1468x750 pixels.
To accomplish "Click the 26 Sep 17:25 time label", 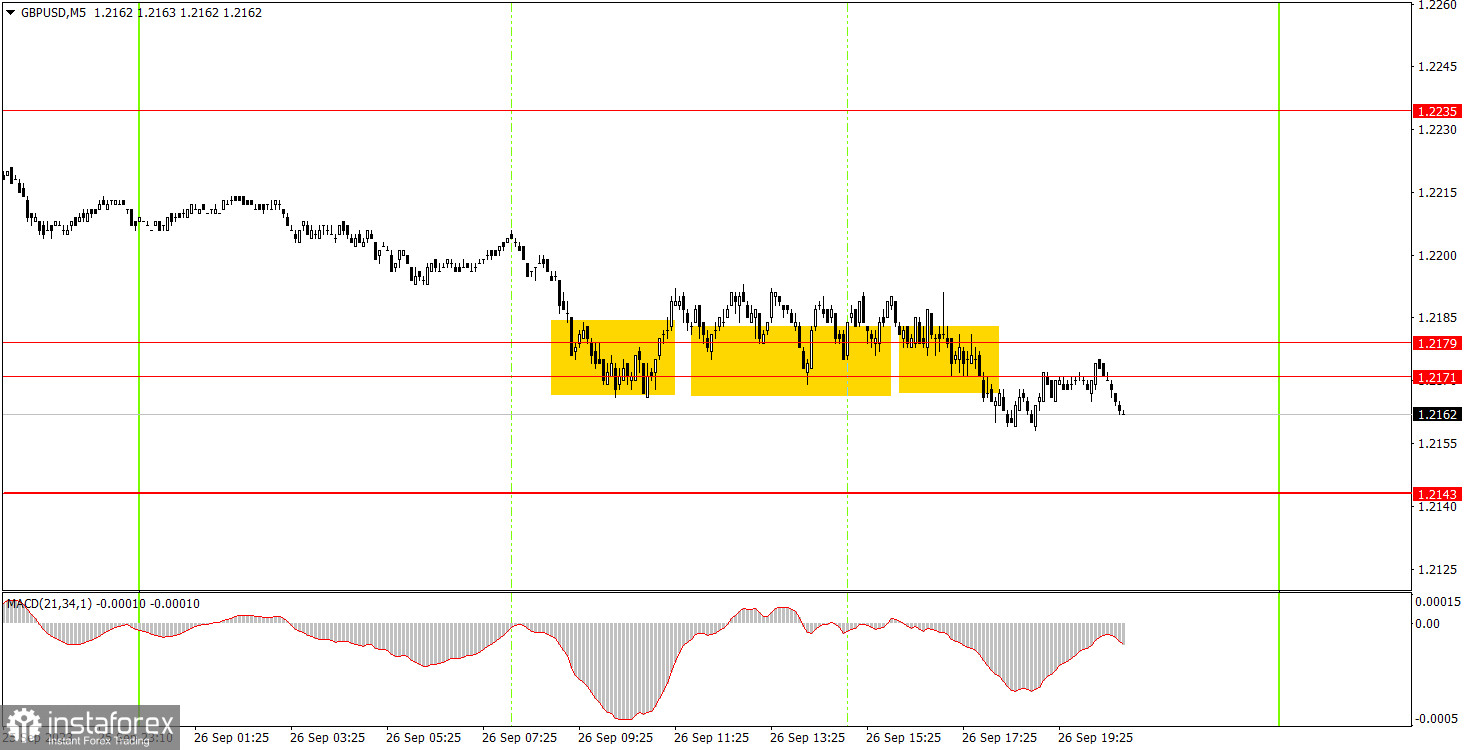I will coord(999,737).
